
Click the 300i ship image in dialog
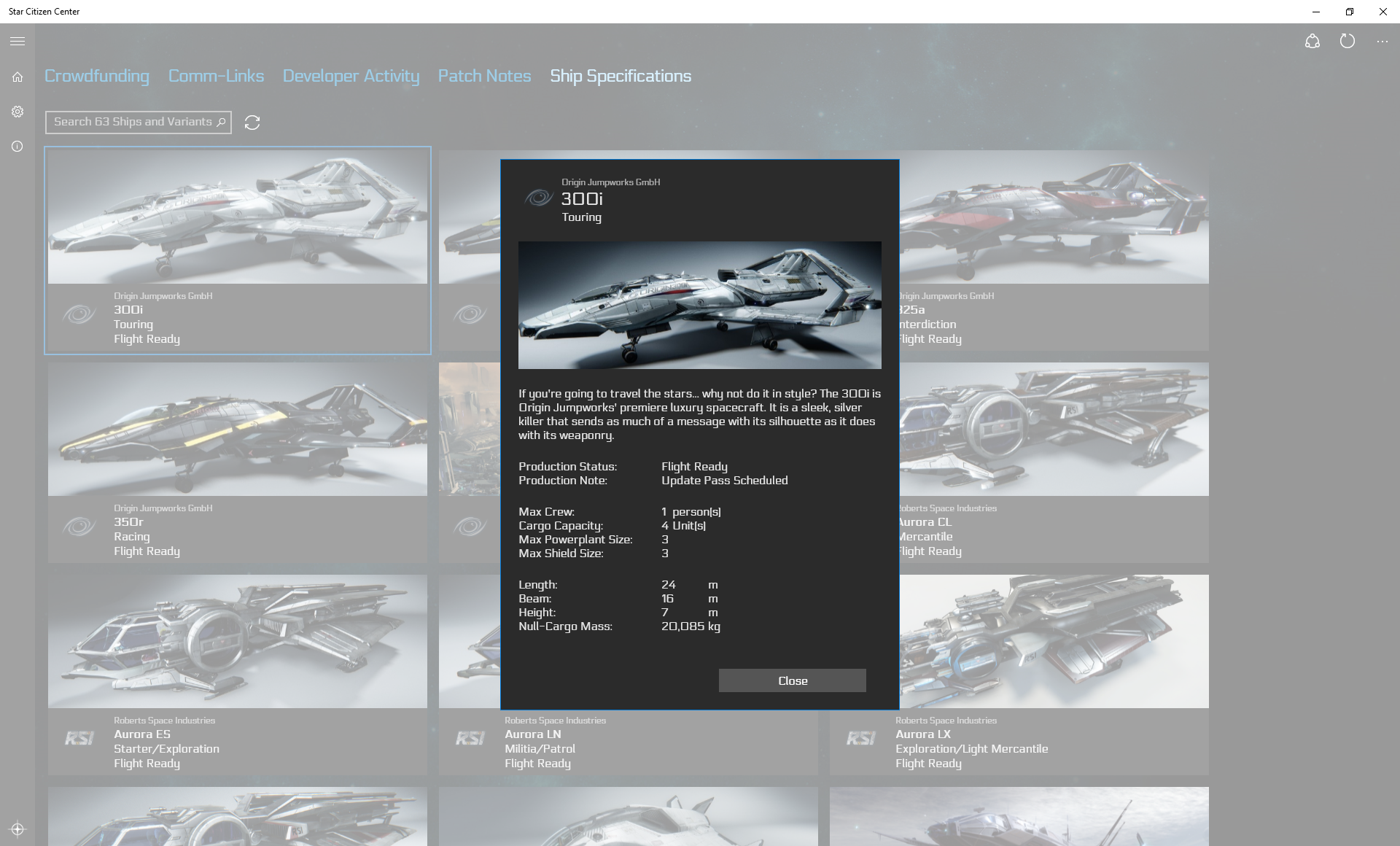click(x=700, y=305)
